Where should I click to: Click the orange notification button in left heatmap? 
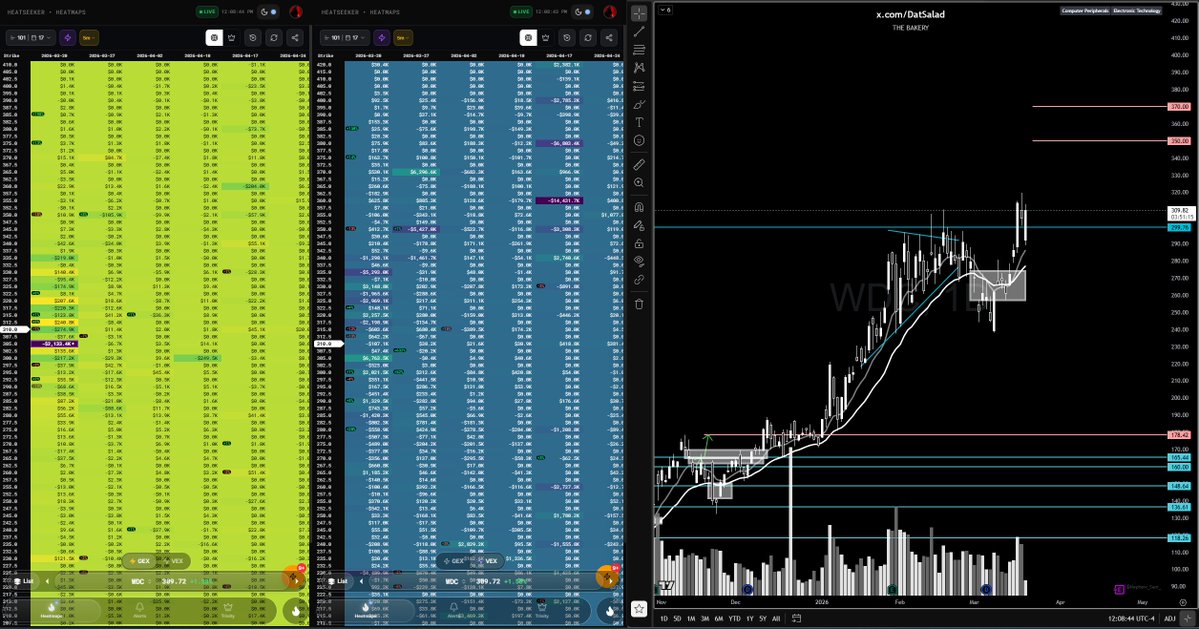294,577
